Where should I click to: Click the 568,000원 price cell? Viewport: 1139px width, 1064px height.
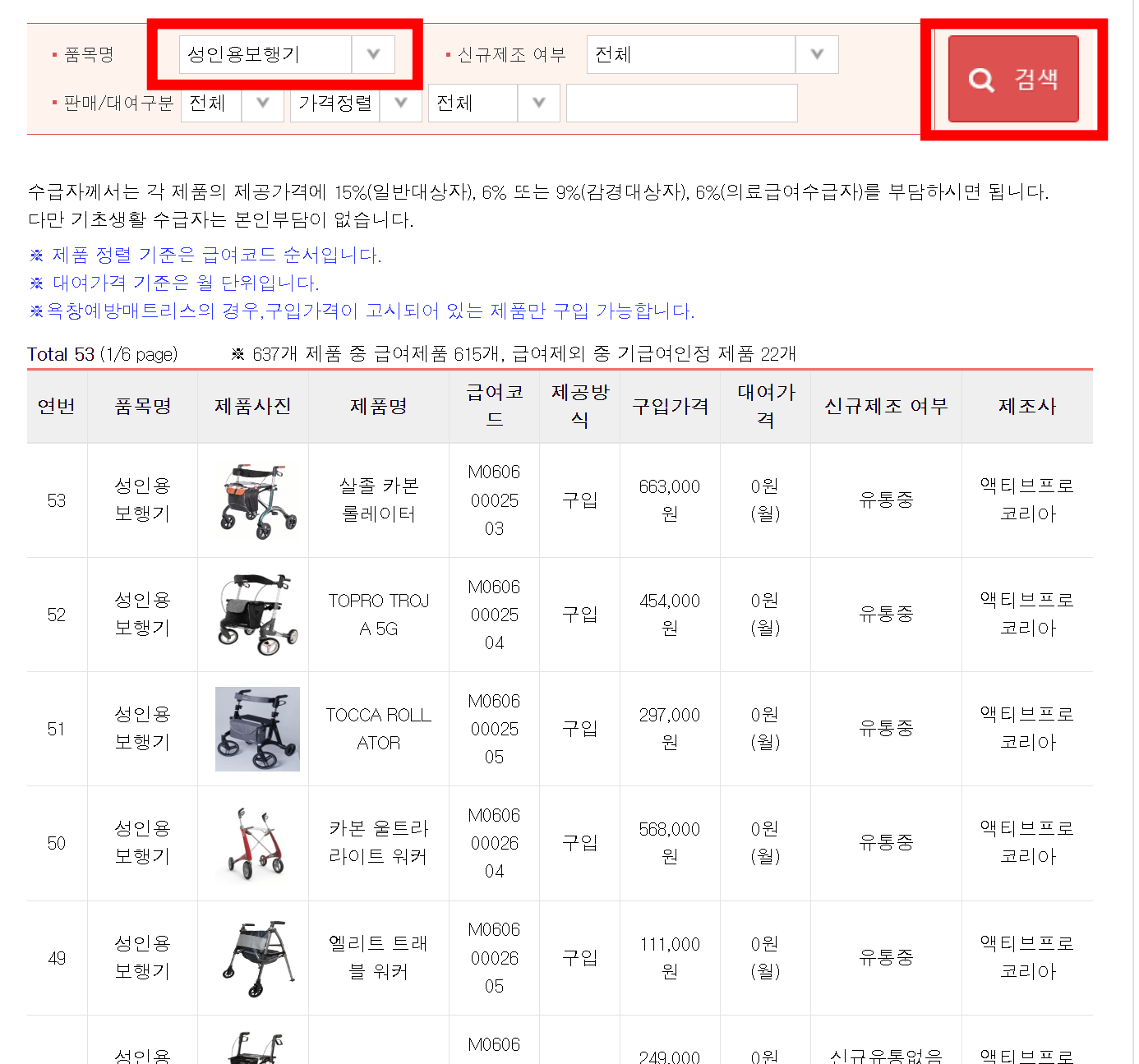coord(670,842)
